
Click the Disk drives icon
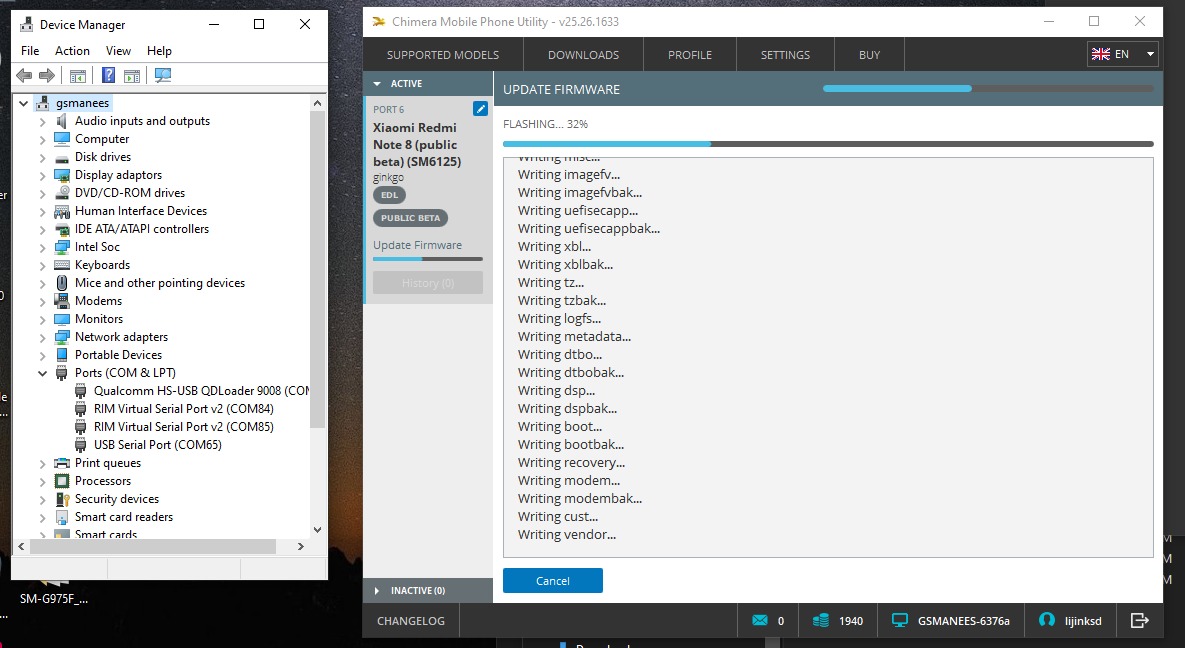click(x=62, y=157)
